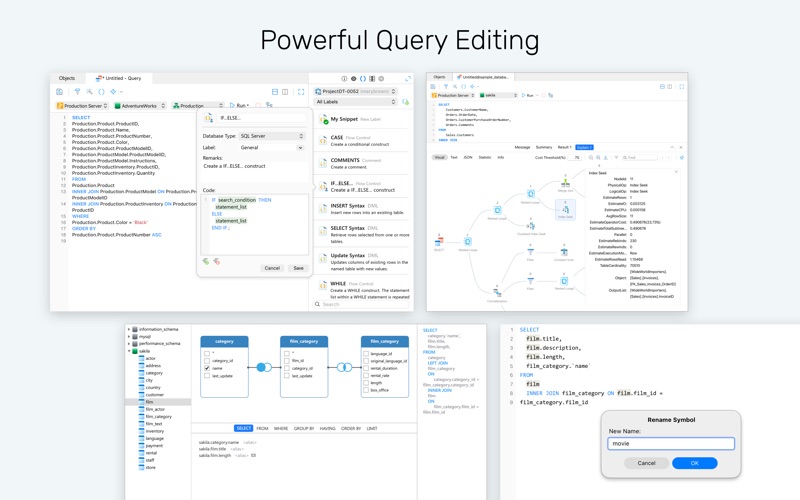Click eye preview icon above snippet panel
This screenshot has height=500, width=800.
(x=354, y=79)
